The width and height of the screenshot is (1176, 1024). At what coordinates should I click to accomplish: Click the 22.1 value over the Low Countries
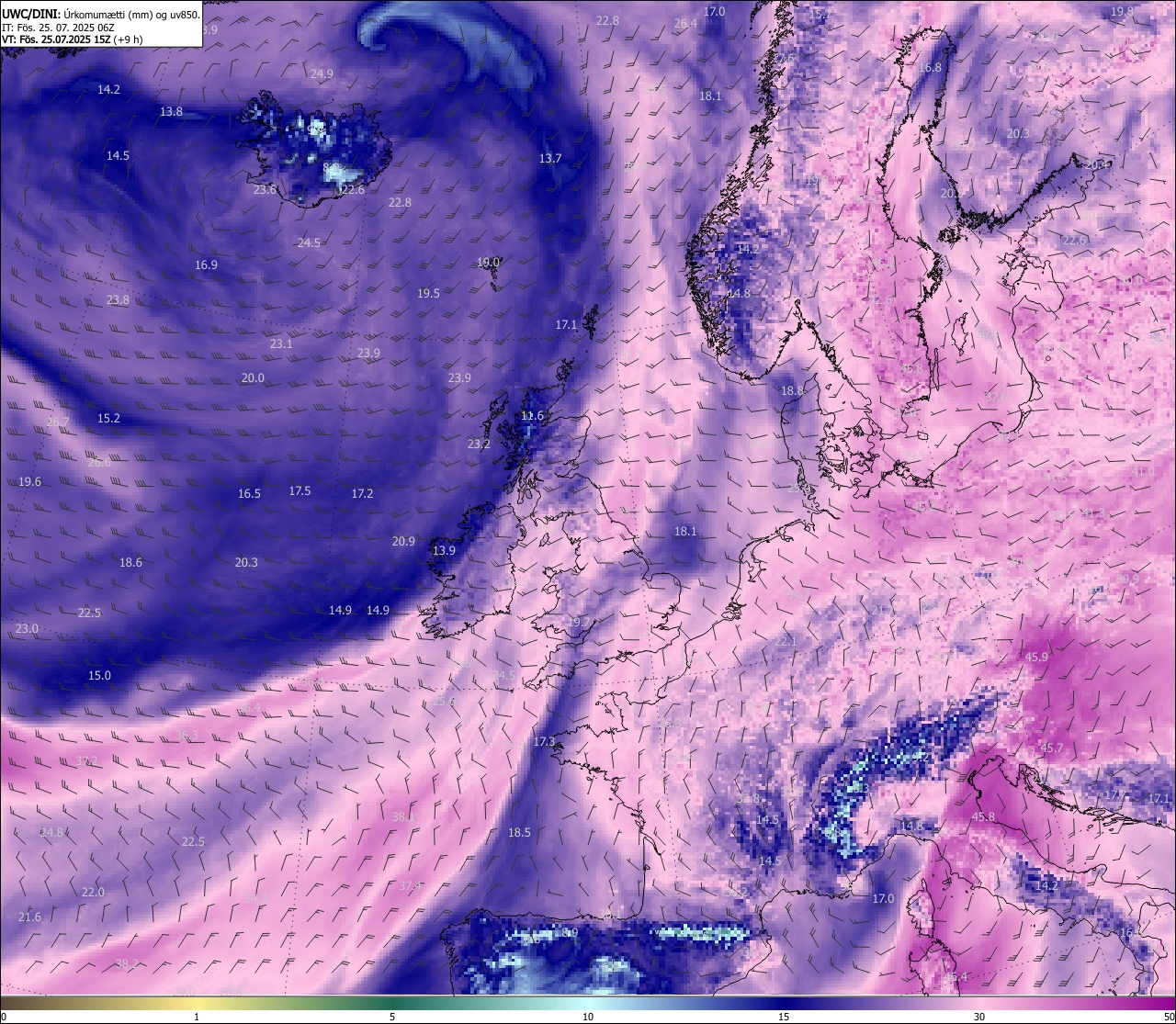click(x=786, y=641)
